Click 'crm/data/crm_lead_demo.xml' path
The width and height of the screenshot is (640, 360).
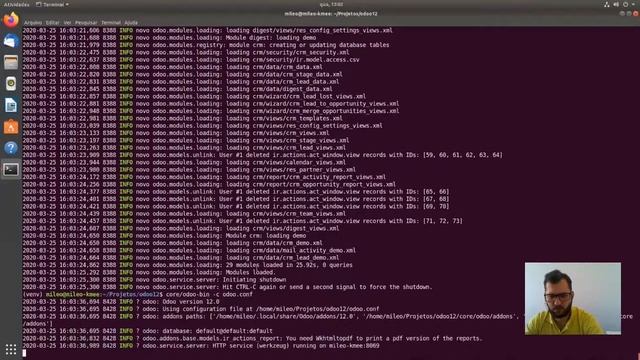[x=296, y=258]
